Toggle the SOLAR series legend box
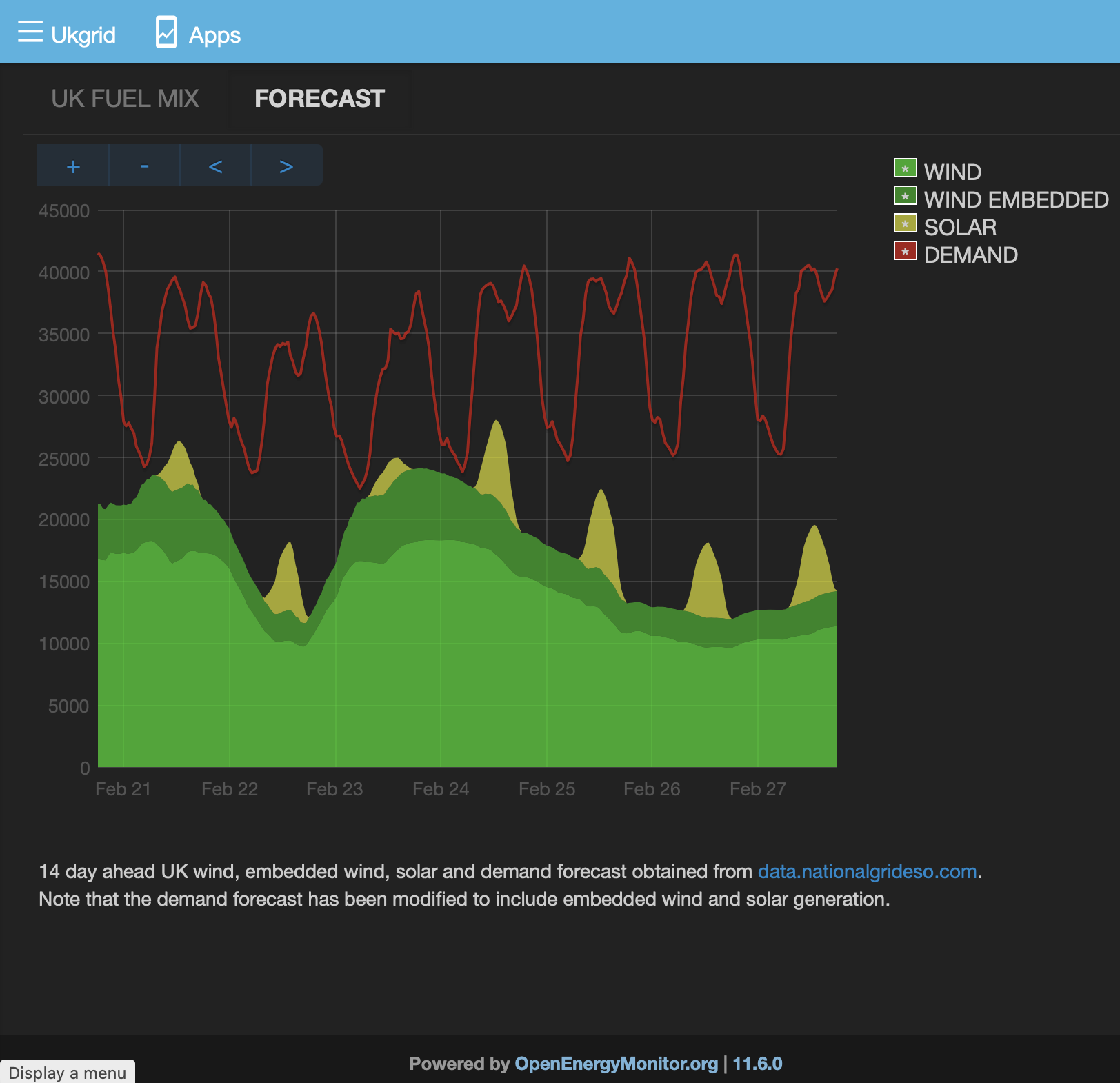 pyautogui.click(x=906, y=223)
